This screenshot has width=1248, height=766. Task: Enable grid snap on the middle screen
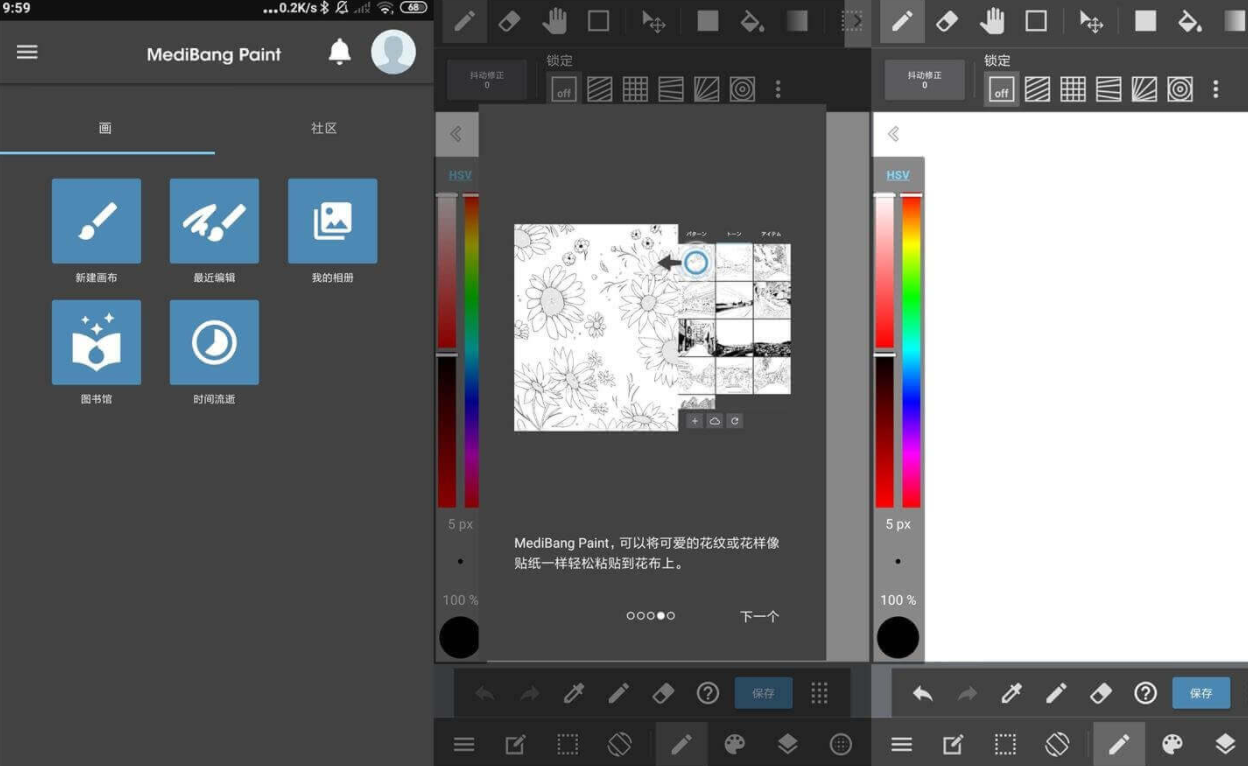(635, 90)
